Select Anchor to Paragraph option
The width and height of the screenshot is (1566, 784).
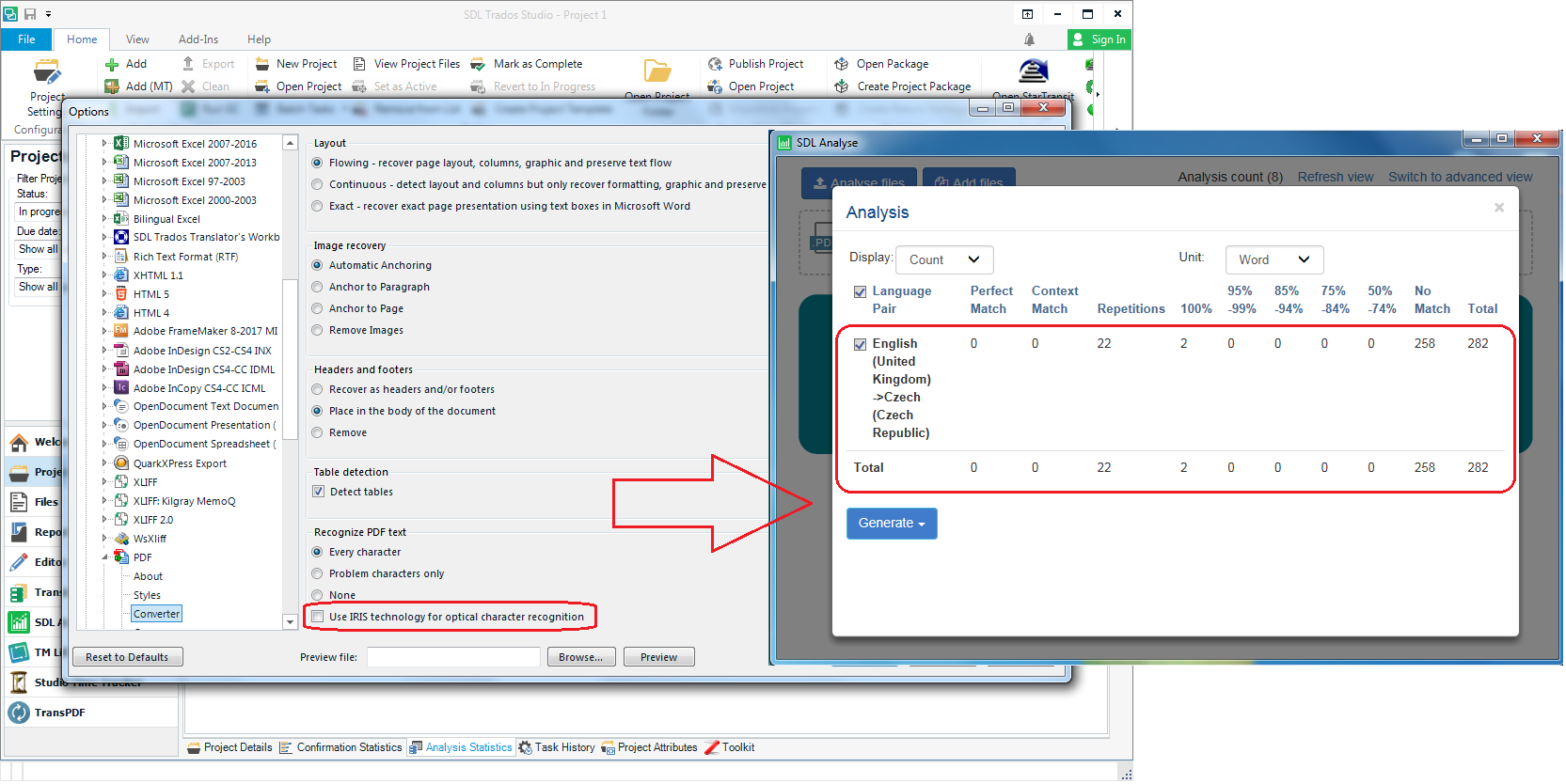(x=318, y=288)
